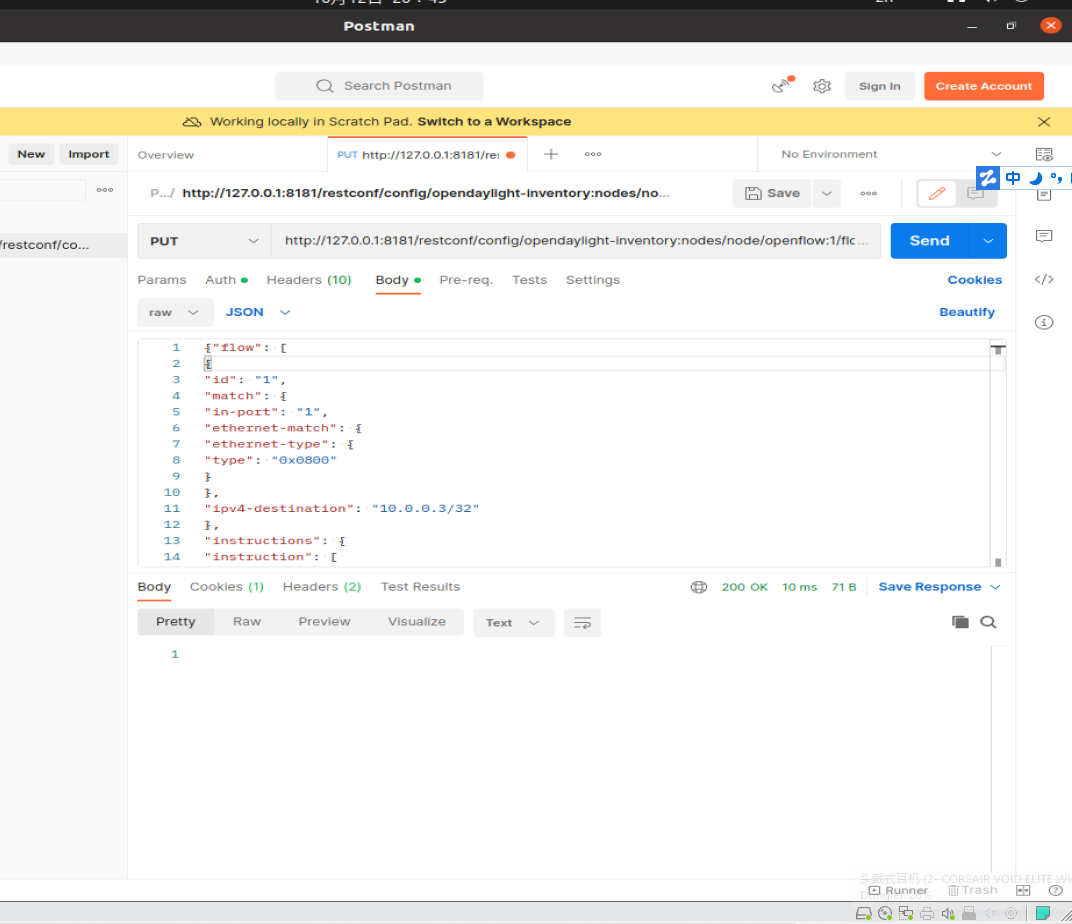Open the capture requests satellite icon
The image size is (1072, 924).
tap(782, 85)
